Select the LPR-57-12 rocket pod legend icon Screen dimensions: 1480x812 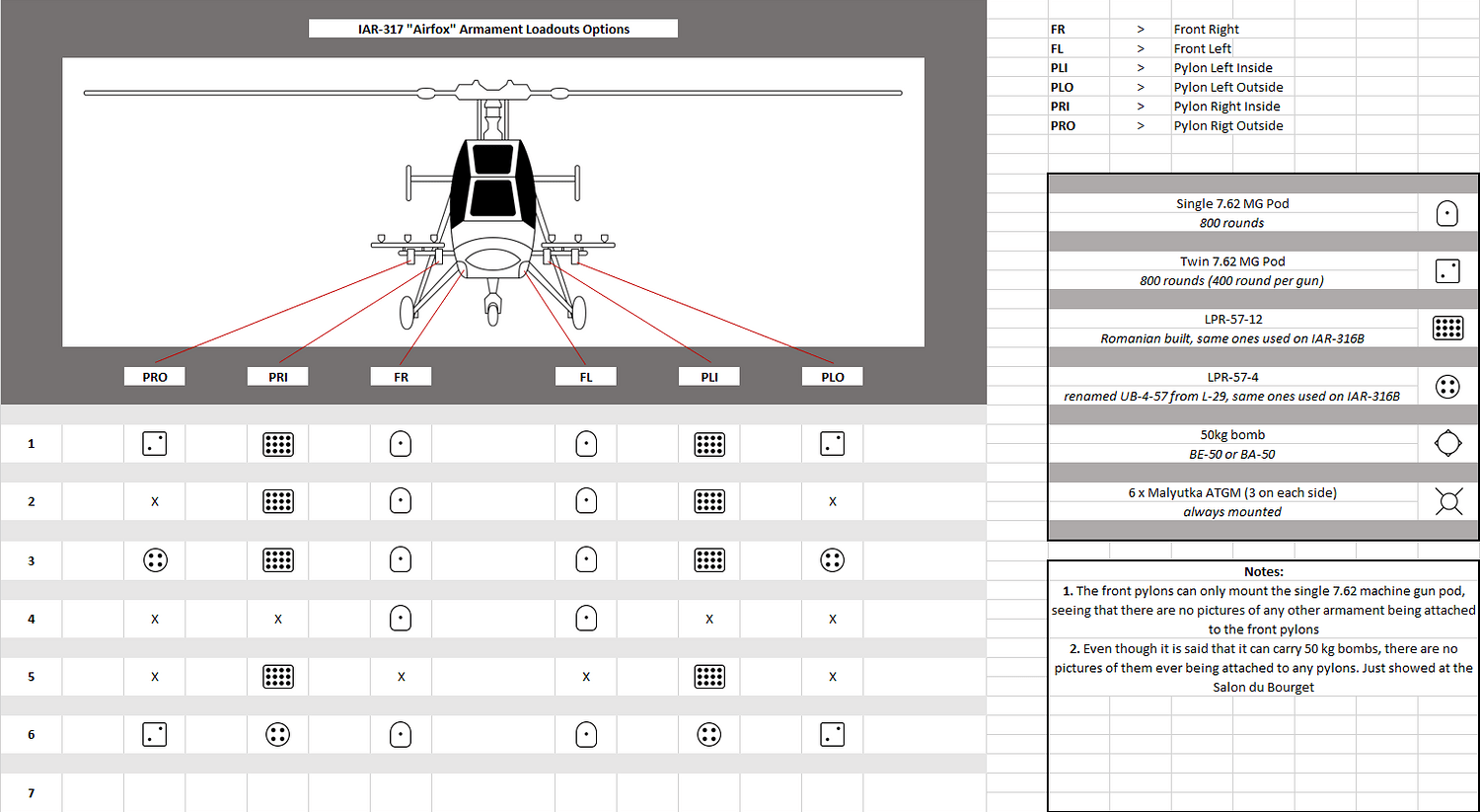pyautogui.click(x=1446, y=329)
